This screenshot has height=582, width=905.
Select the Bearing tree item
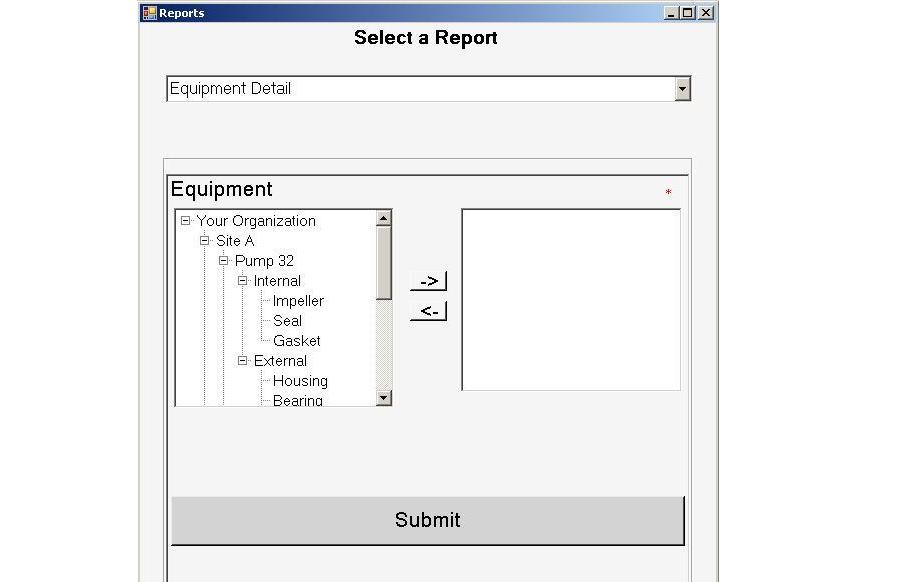pyautogui.click(x=297, y=400)
